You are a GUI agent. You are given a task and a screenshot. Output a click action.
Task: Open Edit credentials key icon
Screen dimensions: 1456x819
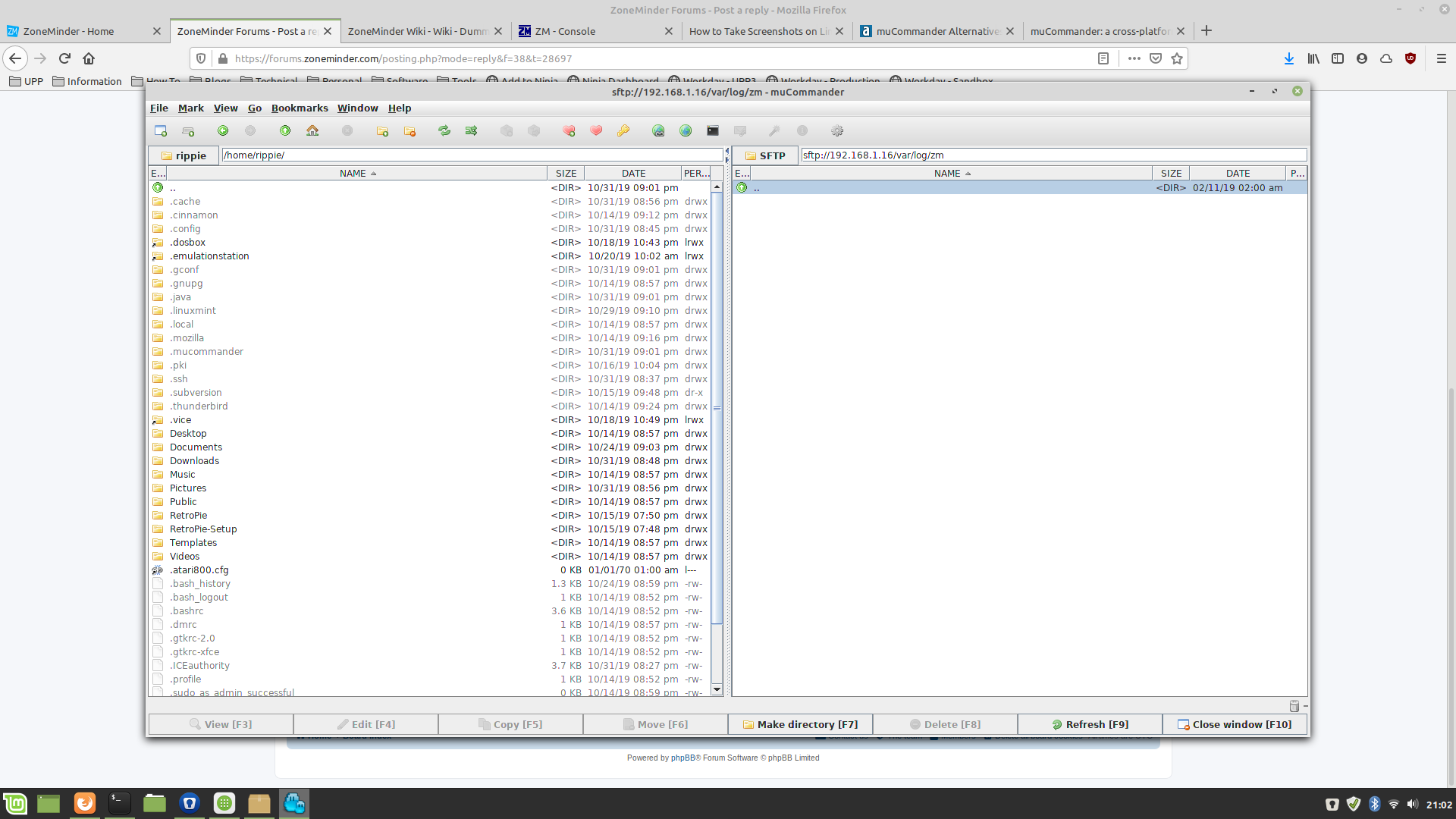click(x=623, y=130)
